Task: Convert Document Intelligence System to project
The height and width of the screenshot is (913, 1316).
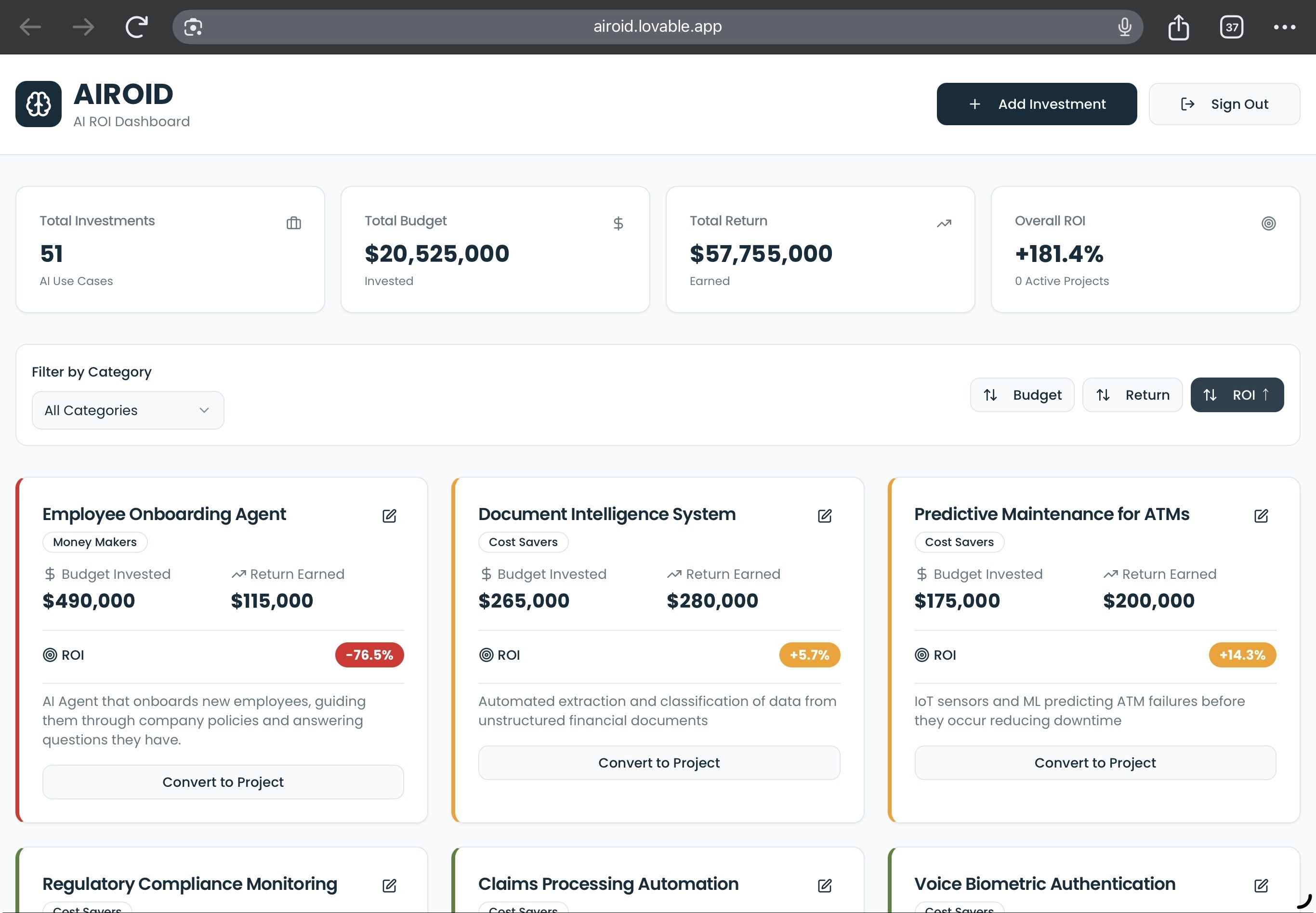Action: click(x=658, y=763)
